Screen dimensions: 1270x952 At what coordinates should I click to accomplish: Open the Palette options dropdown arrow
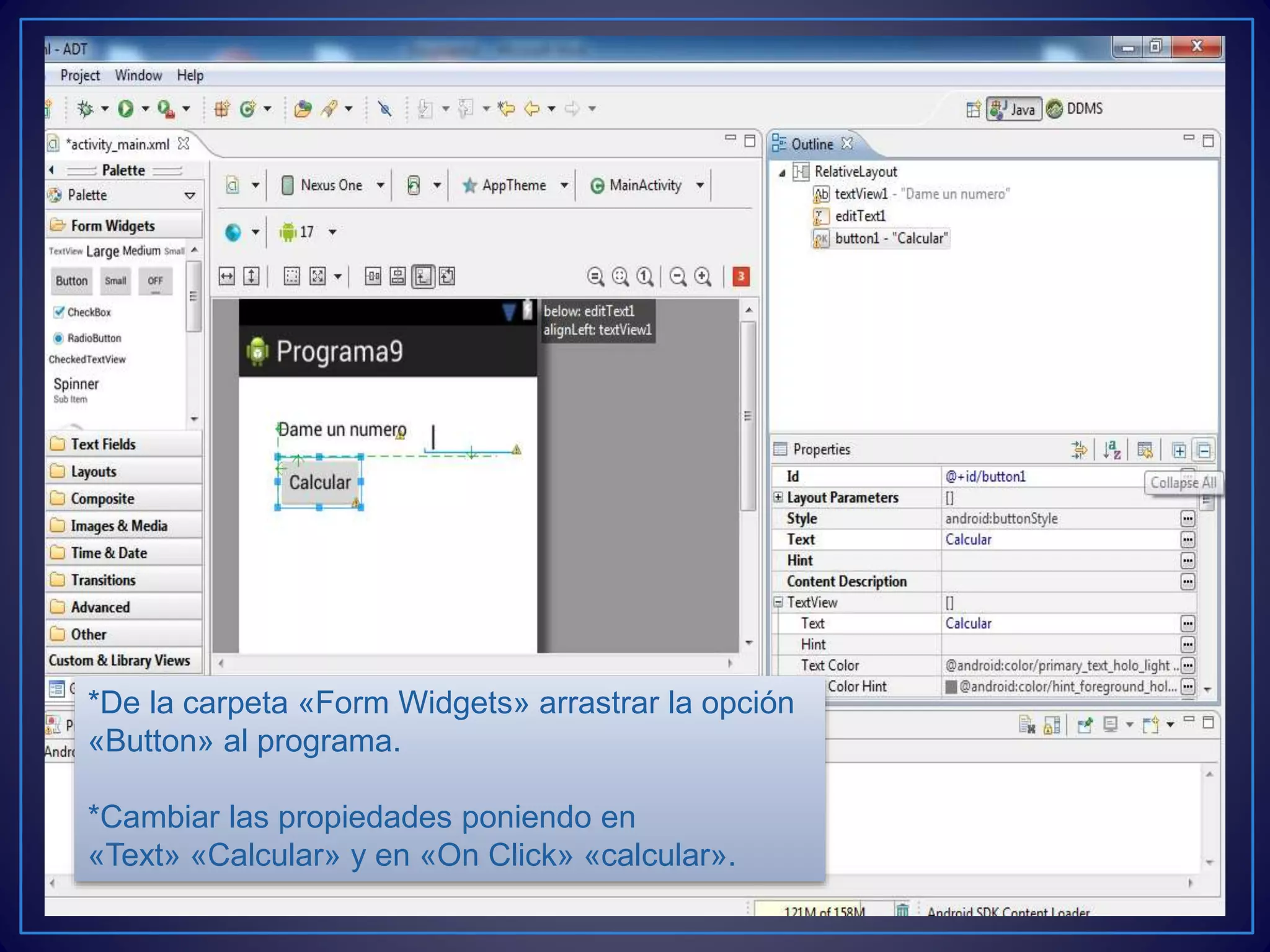(190, 196)
